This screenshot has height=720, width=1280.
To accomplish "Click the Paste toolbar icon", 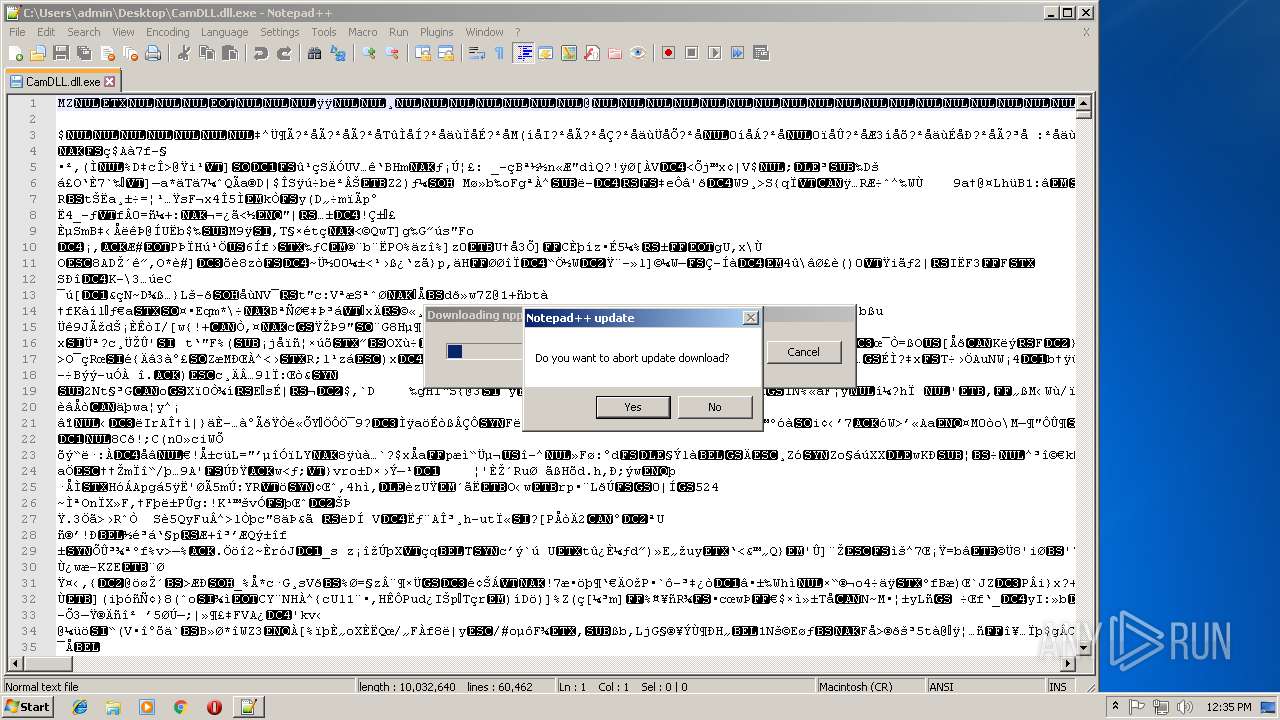I will pos(230,53).
